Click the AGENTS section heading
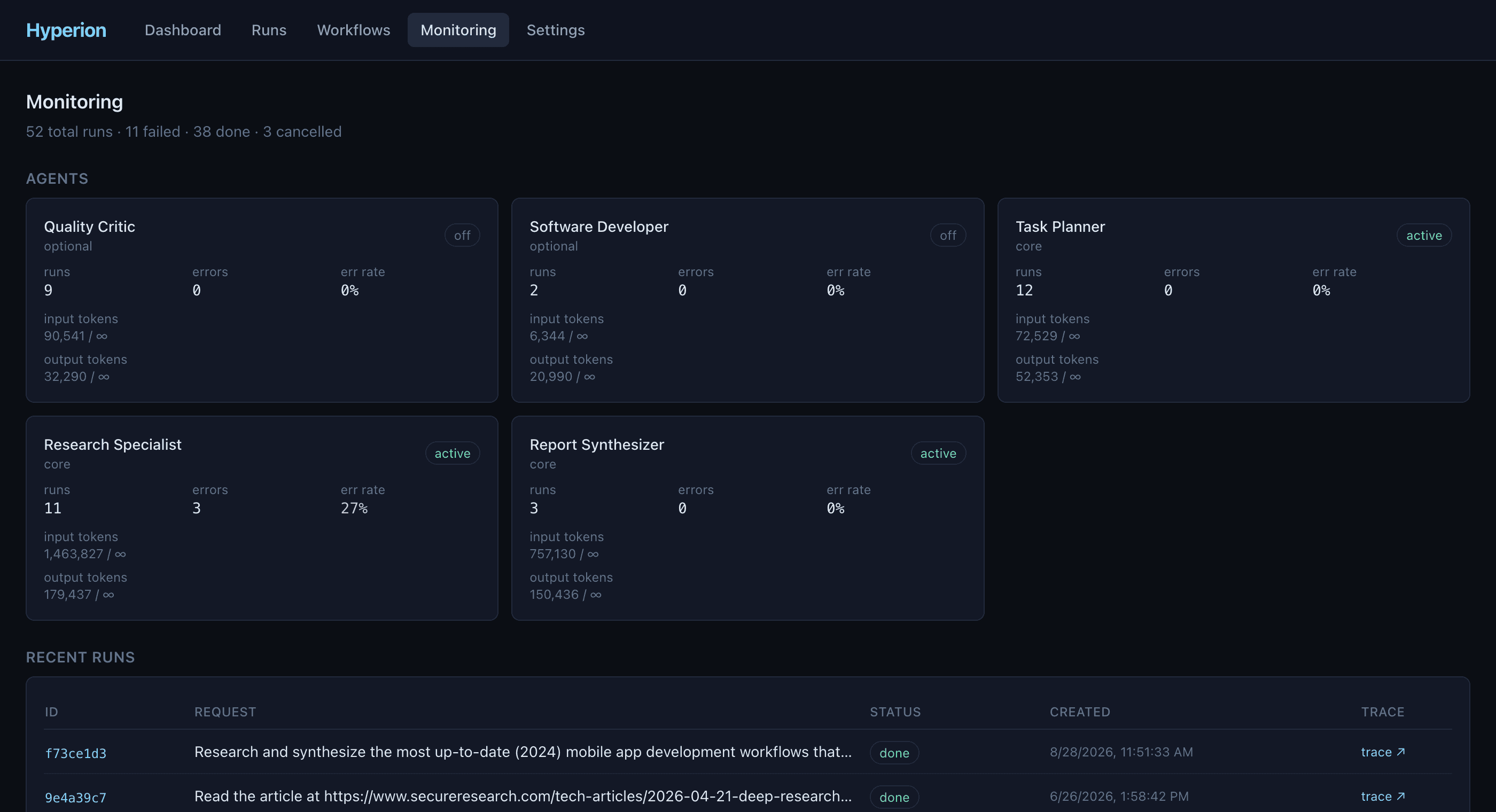The height and width of the screenshot is (812, 1496). (57, 178)
